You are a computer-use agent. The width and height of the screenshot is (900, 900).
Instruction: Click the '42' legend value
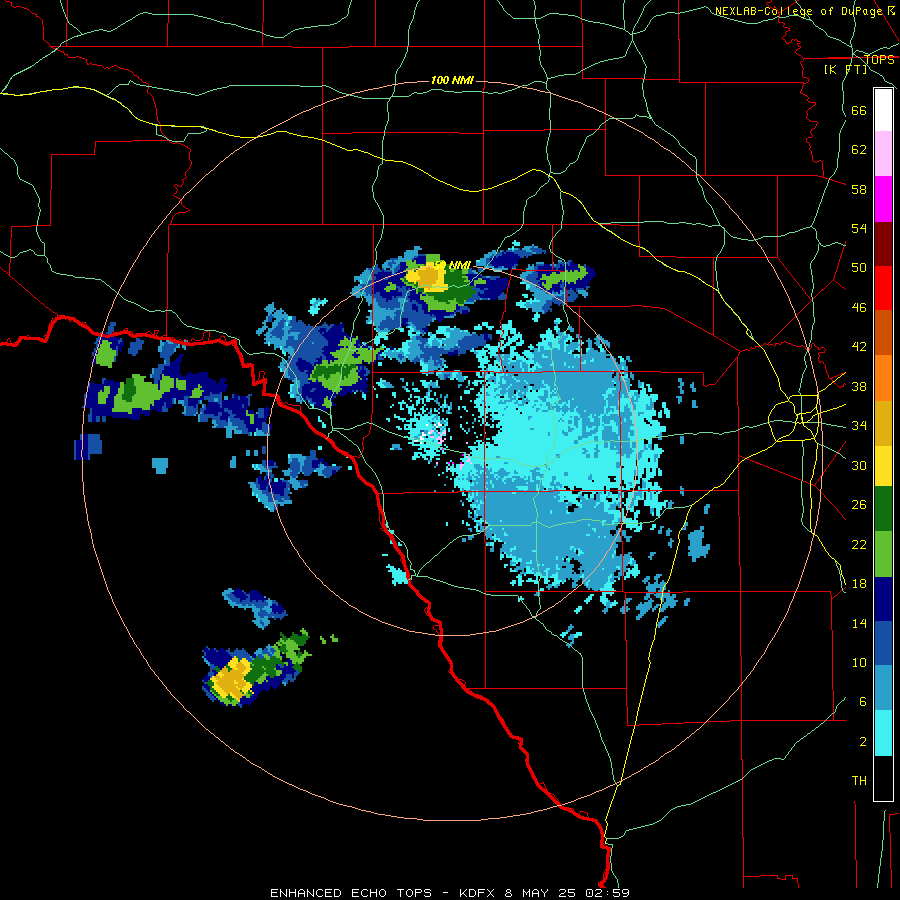(x=859, y=346)
